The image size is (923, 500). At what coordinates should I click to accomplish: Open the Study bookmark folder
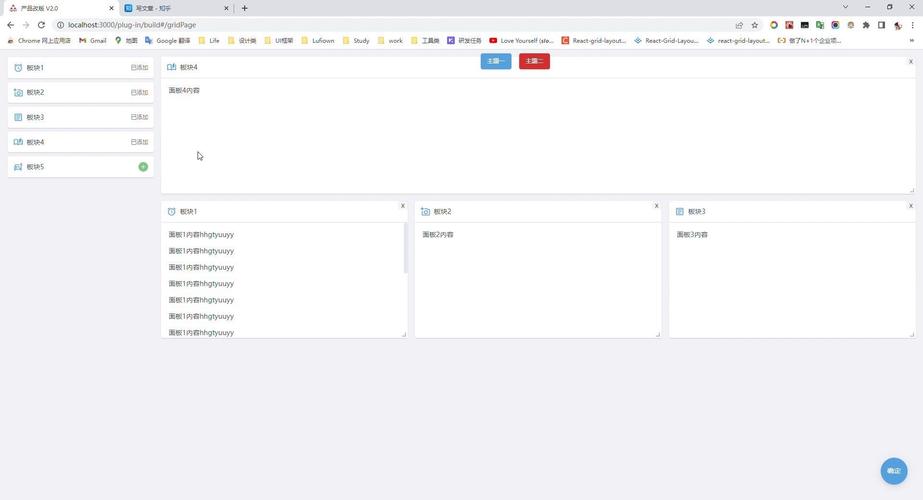(x=356, y=41)
